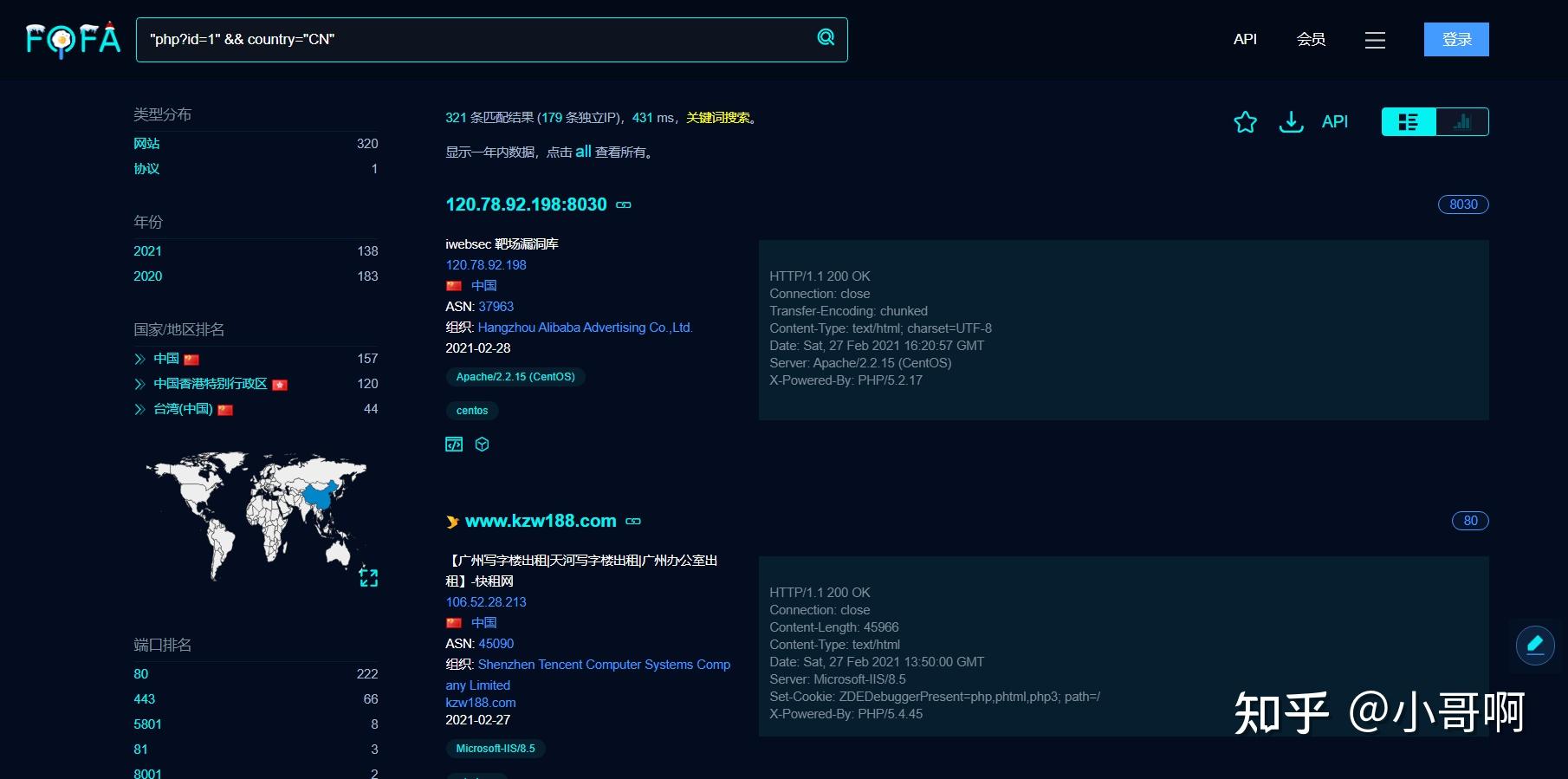Click Hong Kong flag in ranking
Screen dimensions: 1568x779
pos(280,385)
